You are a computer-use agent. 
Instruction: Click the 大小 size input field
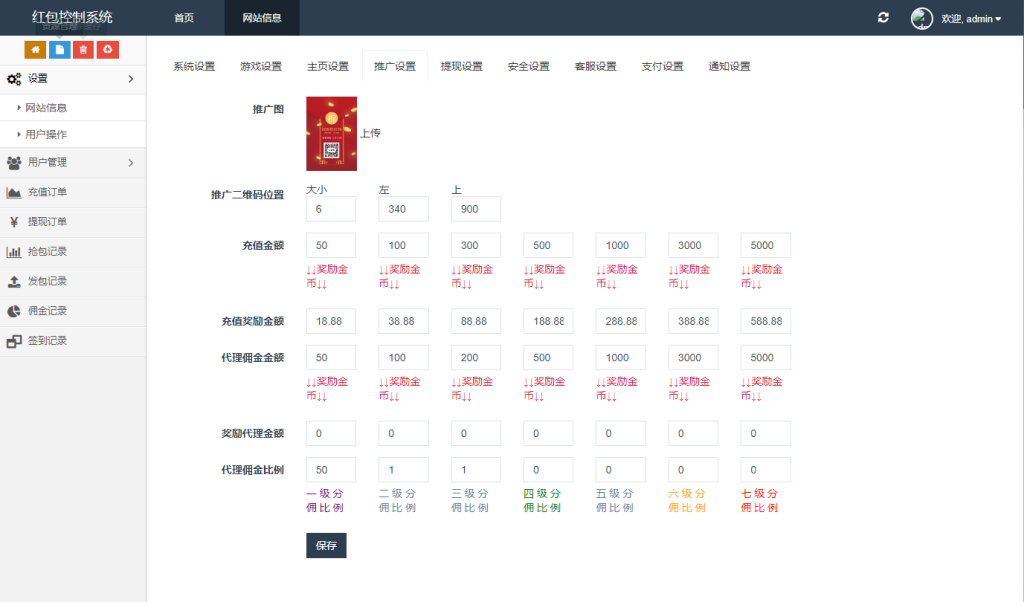330,208
